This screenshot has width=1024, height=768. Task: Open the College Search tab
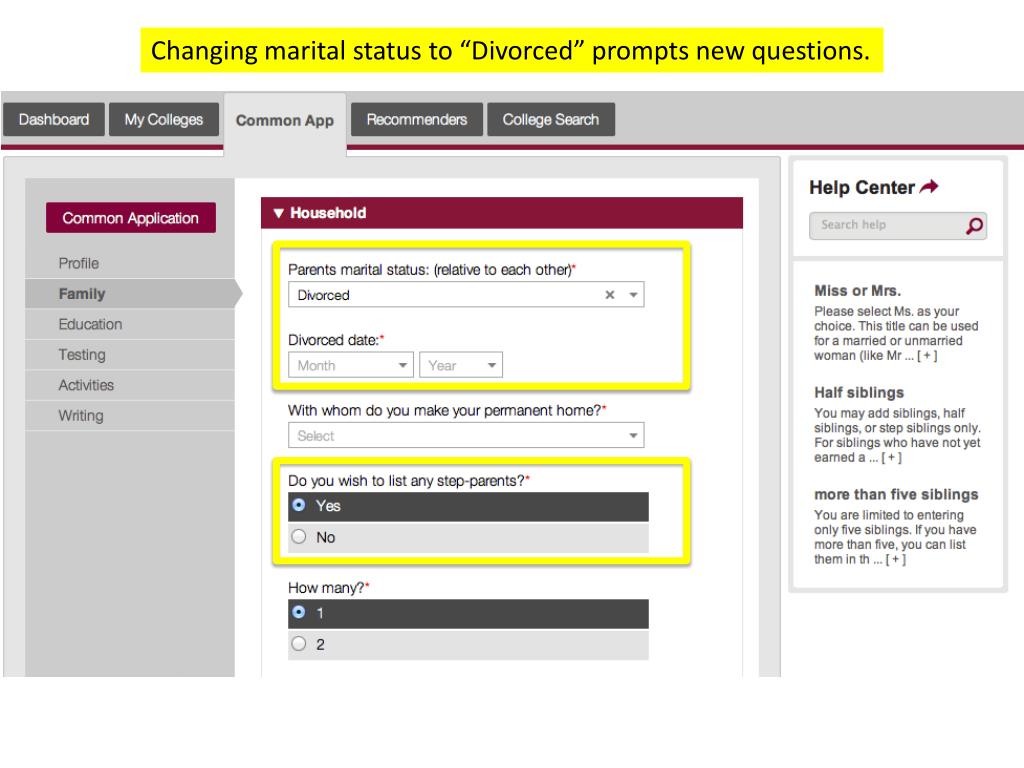[x=551, y=120]
